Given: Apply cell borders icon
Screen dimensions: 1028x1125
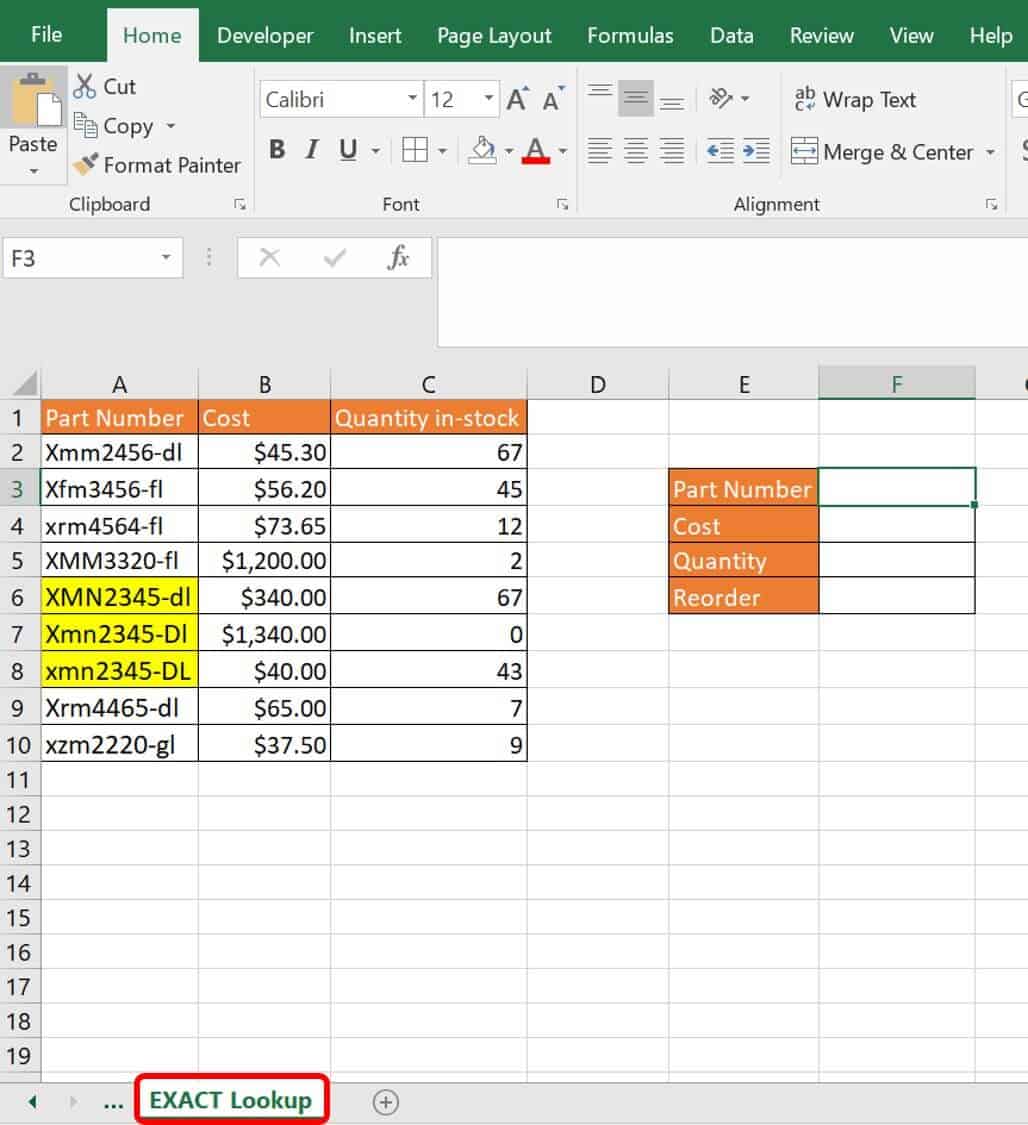Looking at the screenshot, I should point(415,150).
